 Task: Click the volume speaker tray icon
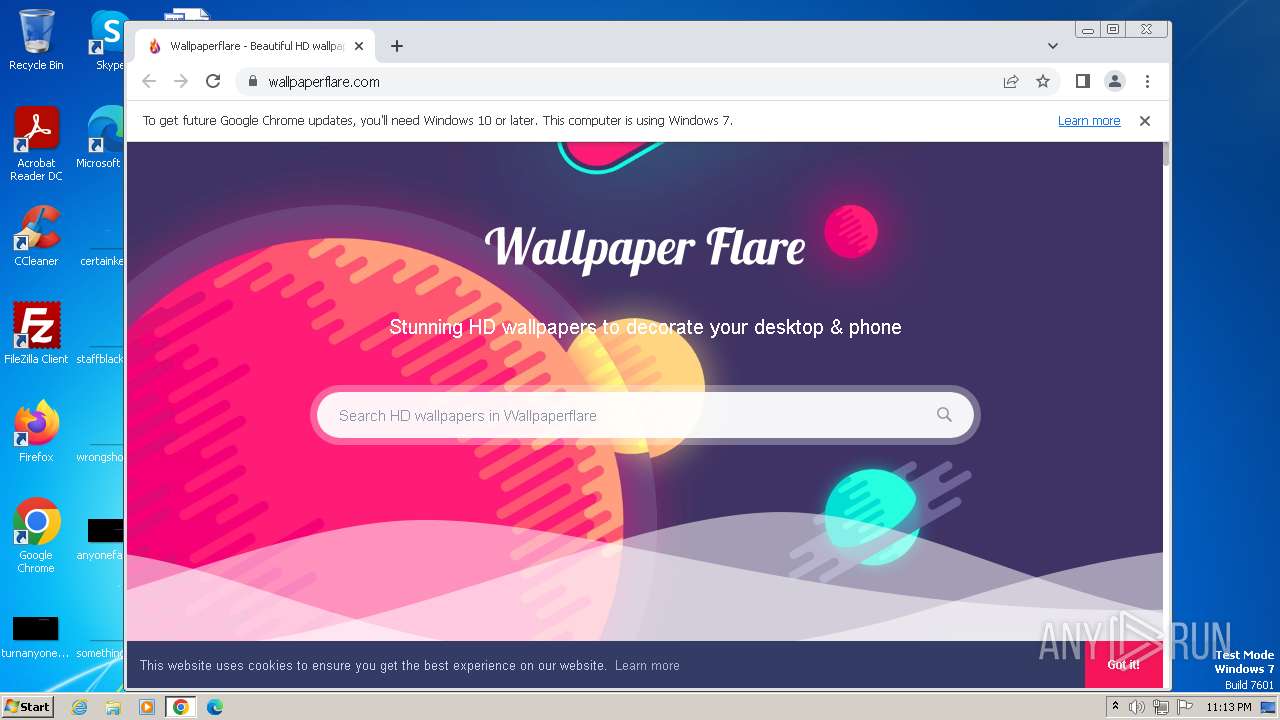click(x=1137, y=707)
